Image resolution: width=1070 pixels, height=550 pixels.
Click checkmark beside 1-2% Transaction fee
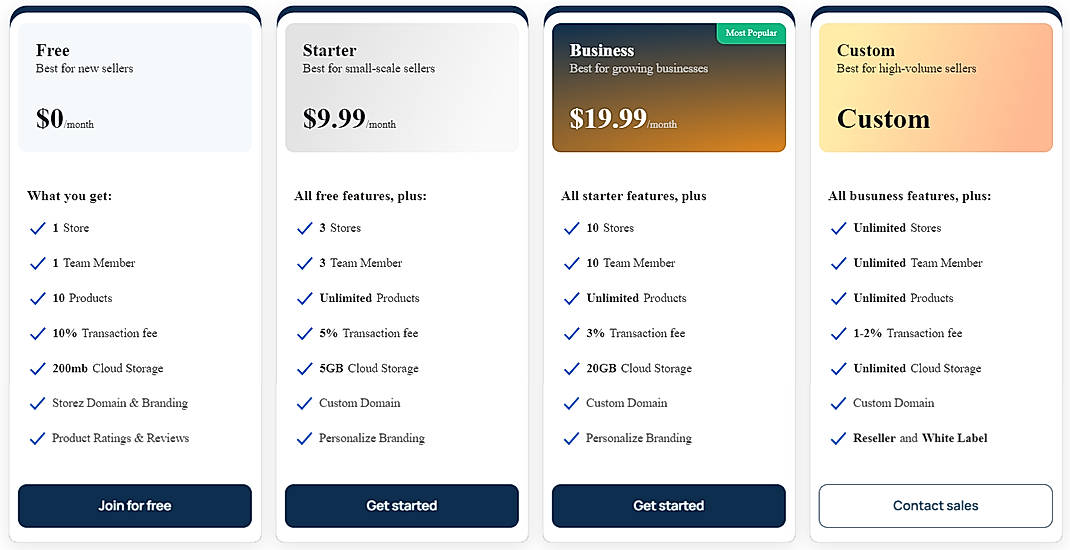[839, 333]
